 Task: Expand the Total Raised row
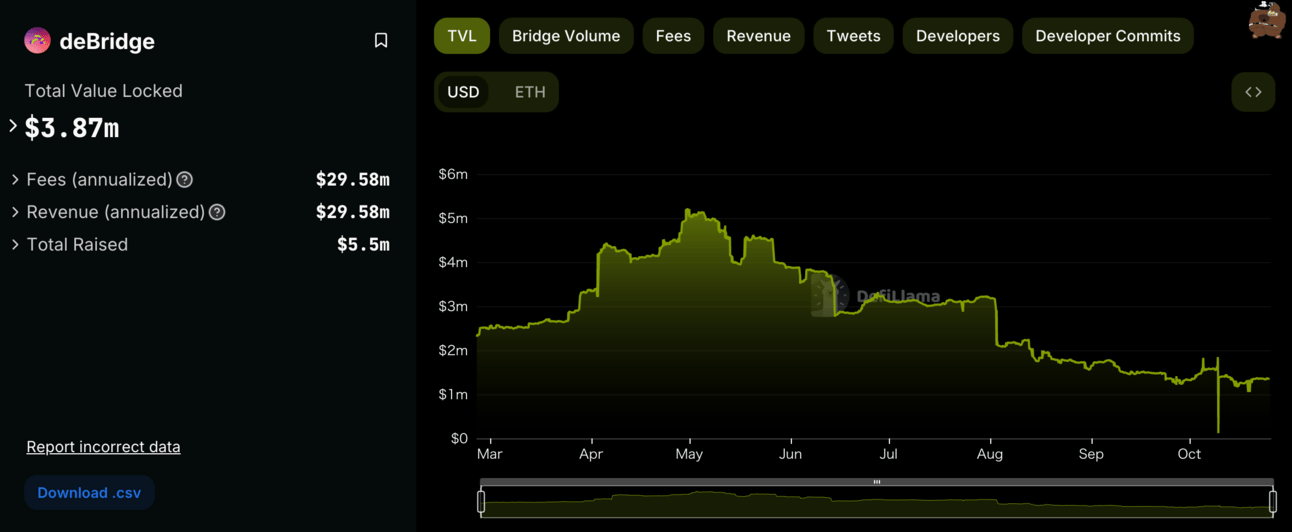click(x=15, y=244)
